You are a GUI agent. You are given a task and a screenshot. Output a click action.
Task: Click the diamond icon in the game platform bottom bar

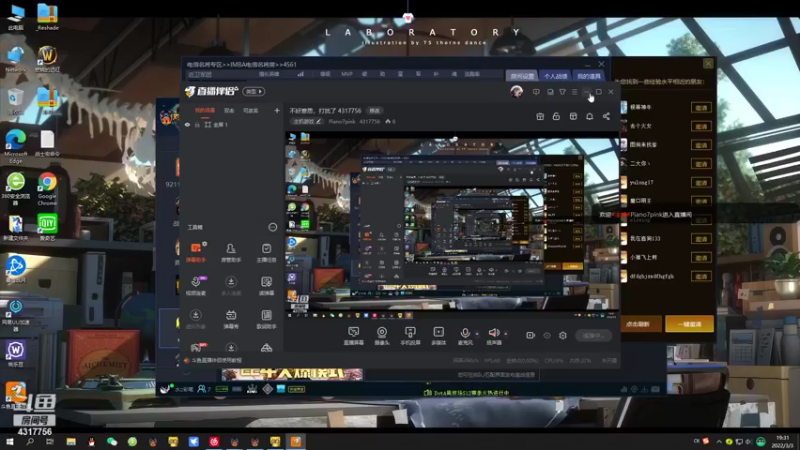click(x=268, y=389)
